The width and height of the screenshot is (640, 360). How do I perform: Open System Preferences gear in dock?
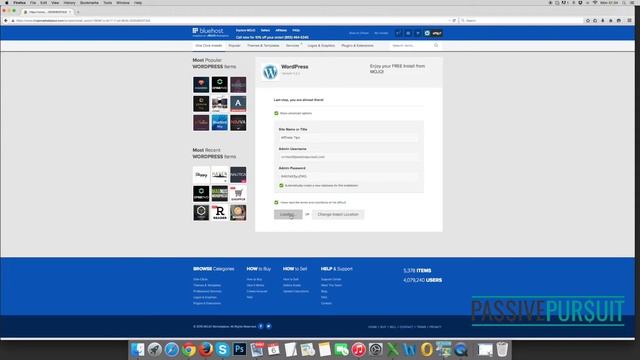click(x=376, y=350)
